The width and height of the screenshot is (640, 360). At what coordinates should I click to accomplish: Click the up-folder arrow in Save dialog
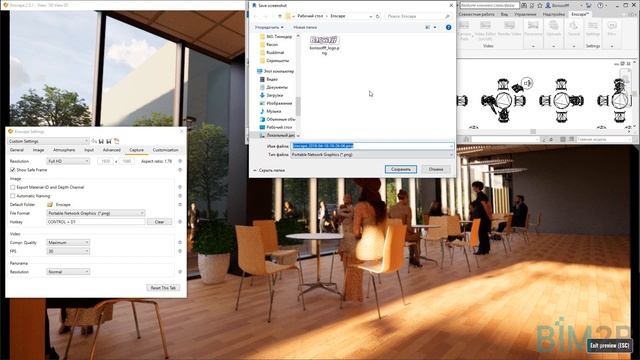tap(280, 16)
